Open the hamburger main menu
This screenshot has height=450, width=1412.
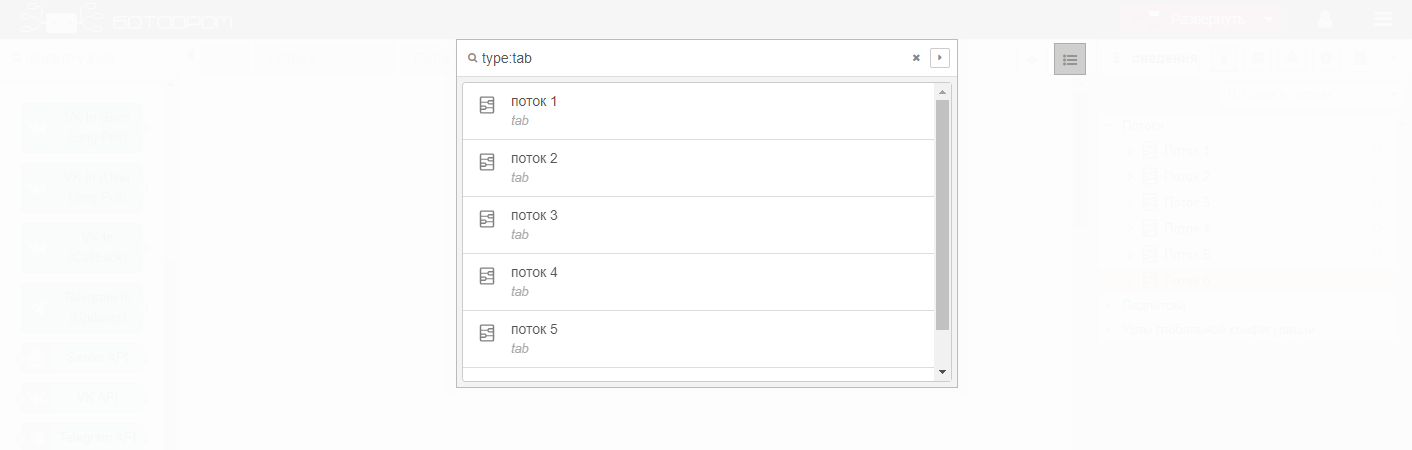pyautogui.click(x=1384, y=18)
